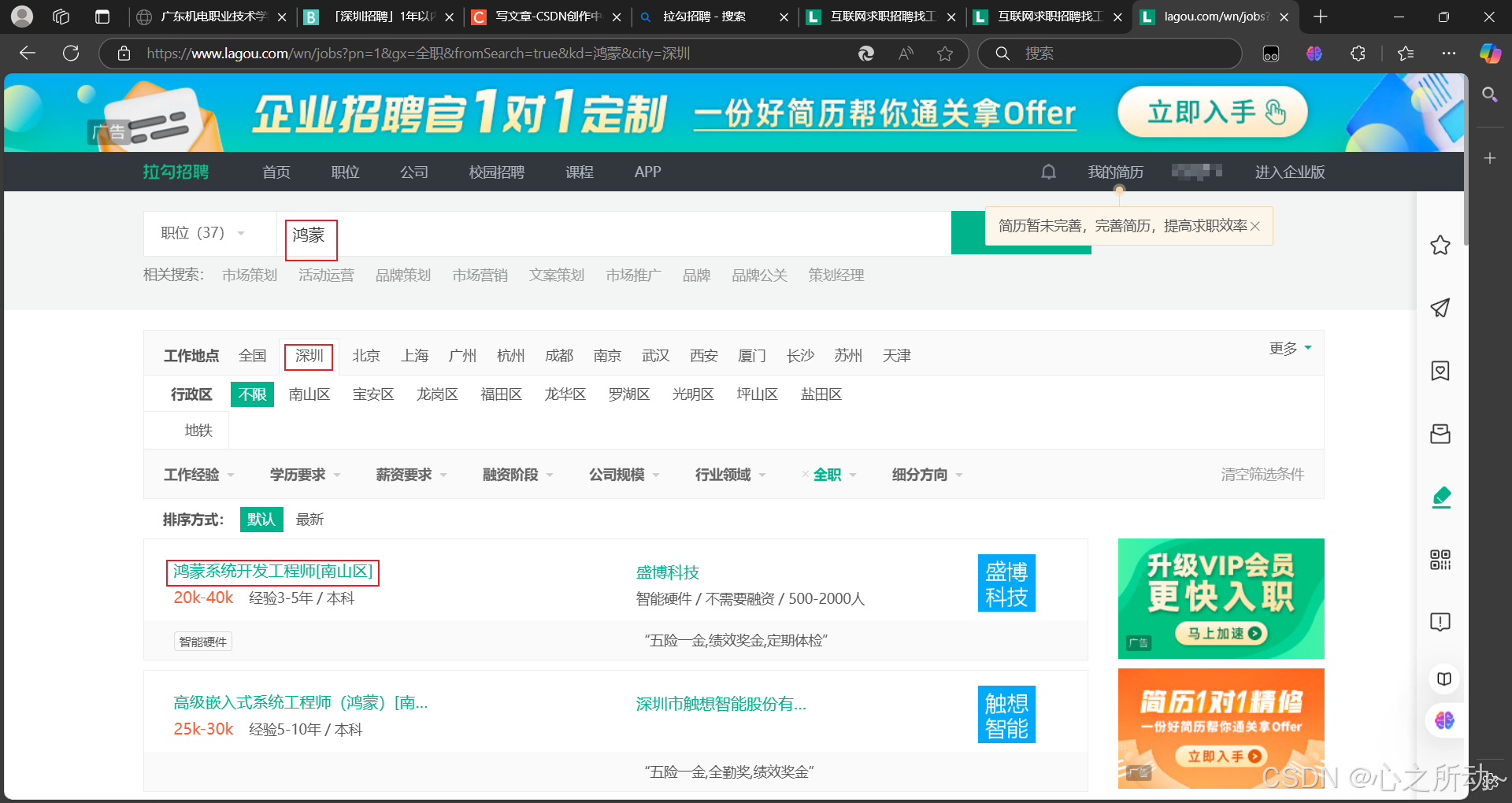The height and width of the screenshot is (803, 1512).
Task: Click the sidebar plus icon to add app
Action: coord(1489,158)
